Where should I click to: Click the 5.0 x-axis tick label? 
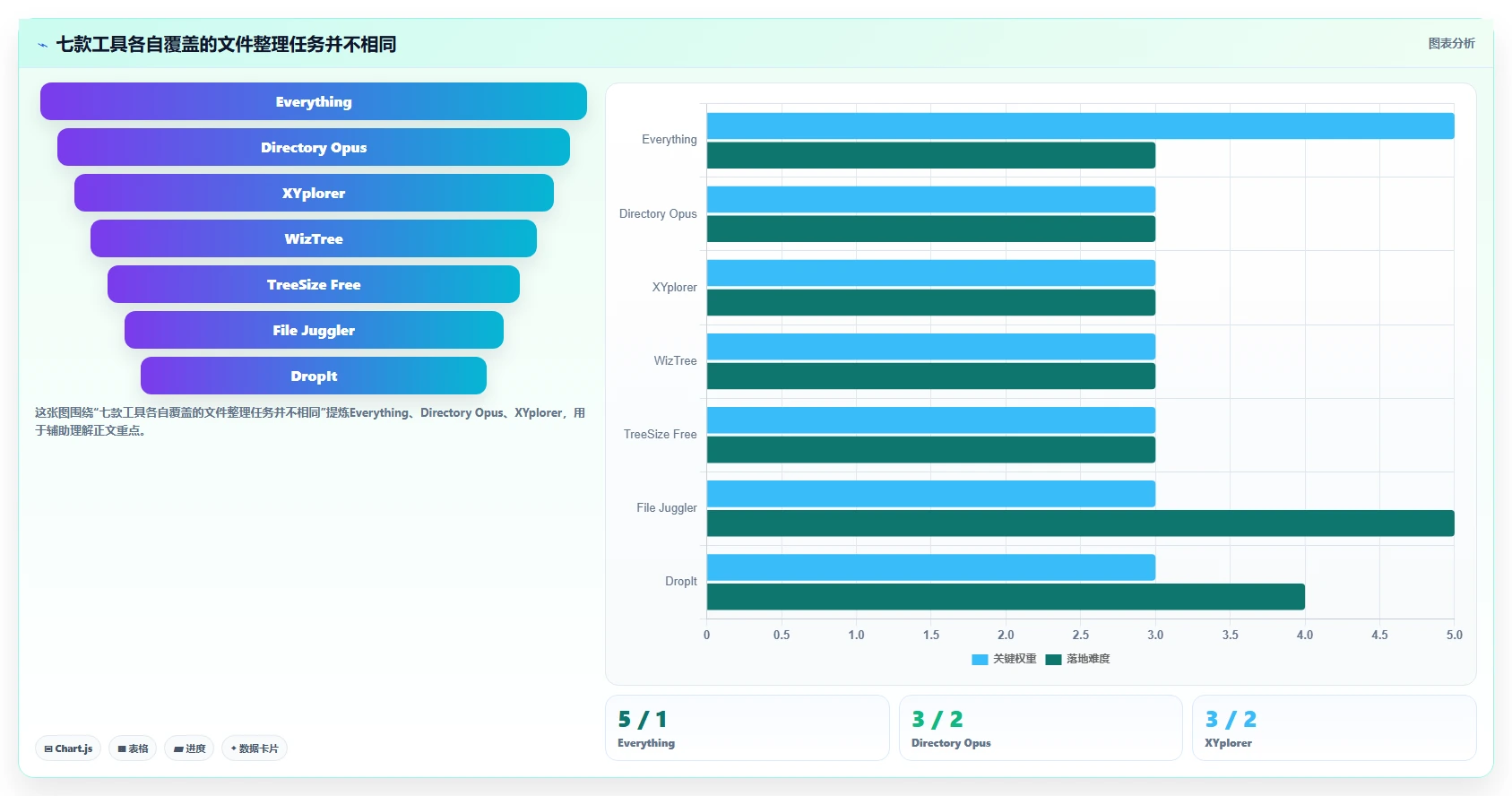(1454, 635)
